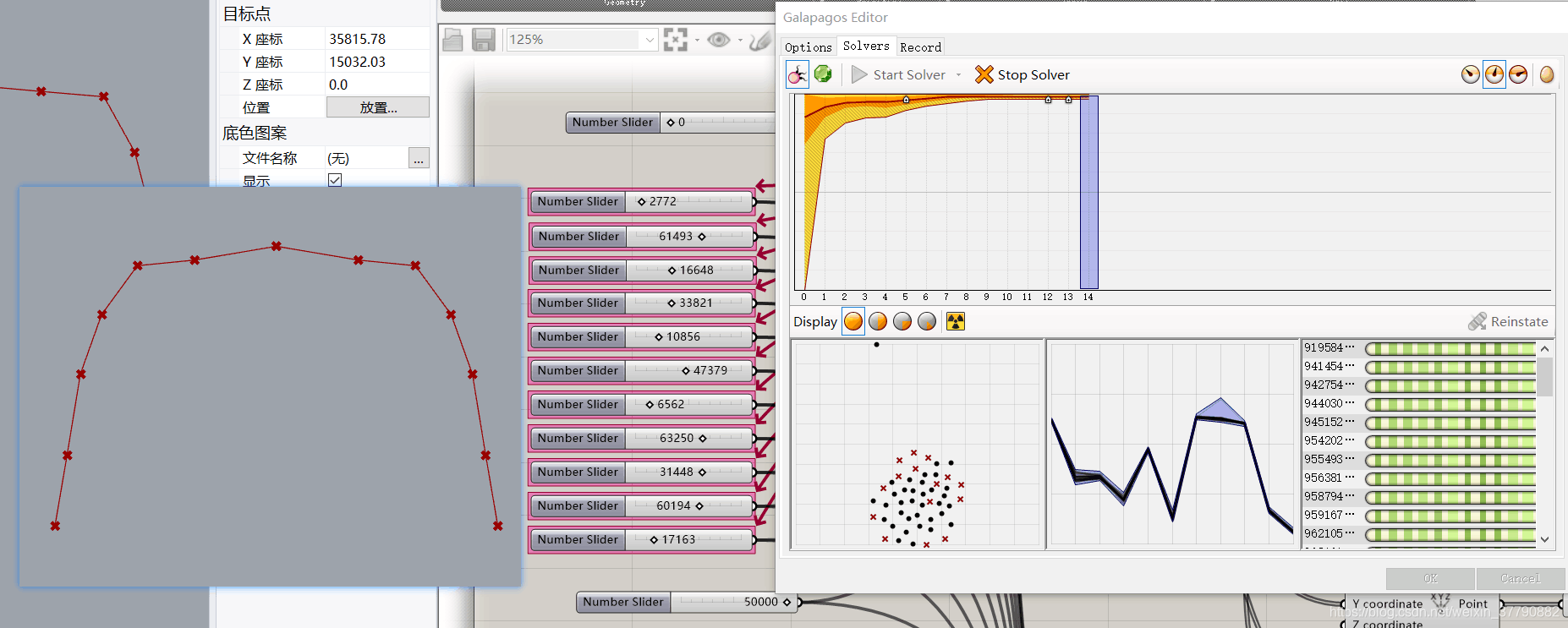Select the slow-speed gauge dial icon
This screenshot has height=628, width=1568.
click(x=1471, y=74)
